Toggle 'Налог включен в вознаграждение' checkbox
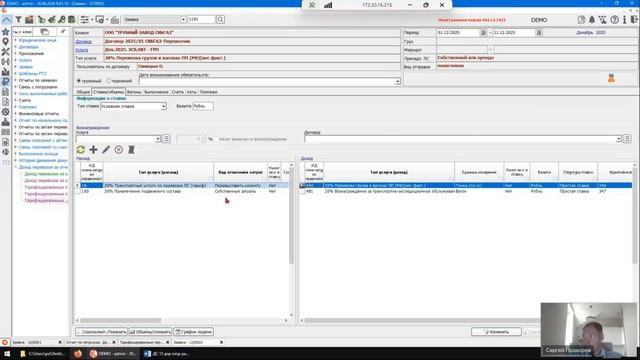Viewport: 640px width, 360px height. (215, 139)
